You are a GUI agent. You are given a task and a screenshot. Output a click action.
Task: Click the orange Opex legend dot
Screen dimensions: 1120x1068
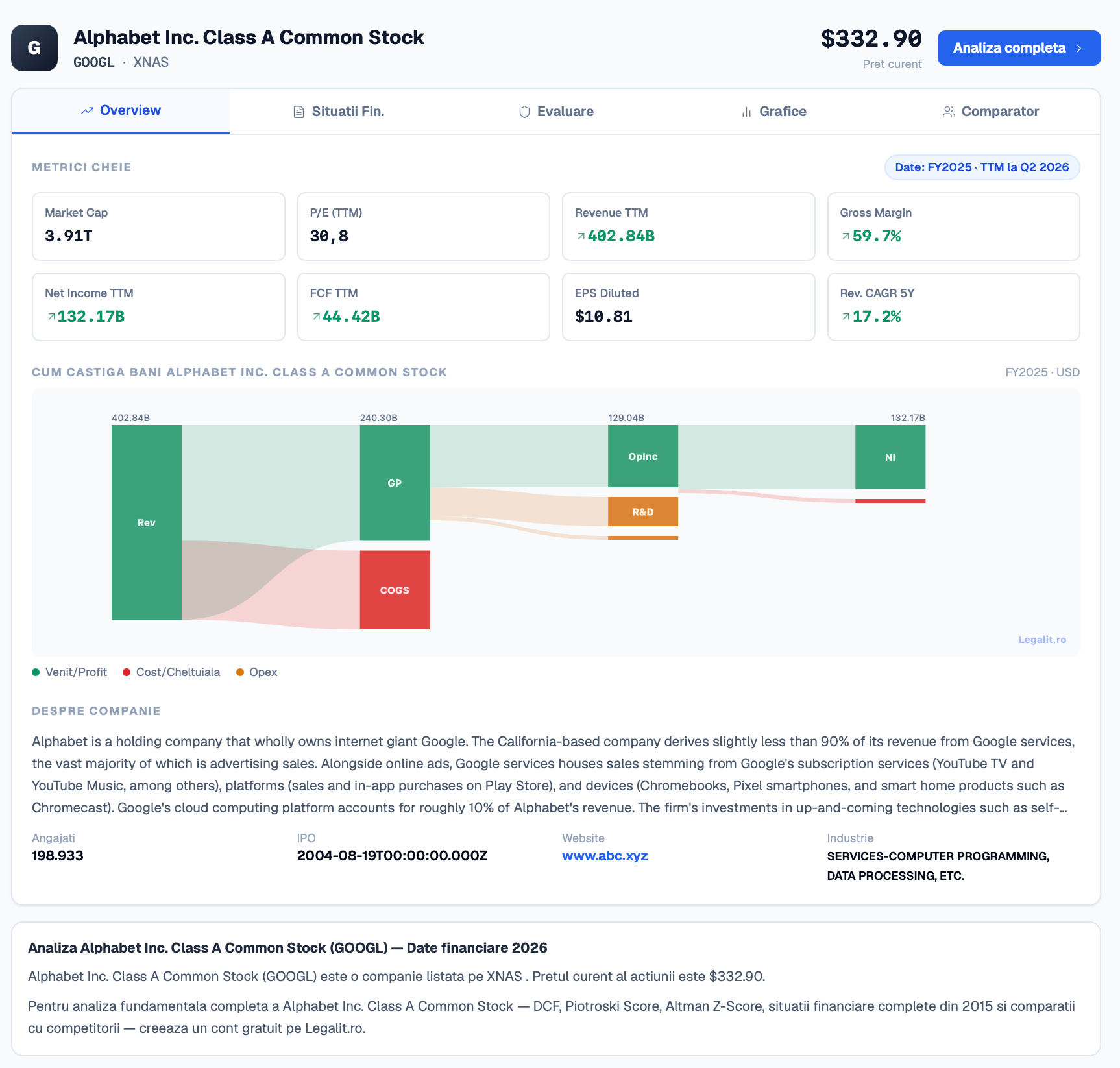click(240, 672)
